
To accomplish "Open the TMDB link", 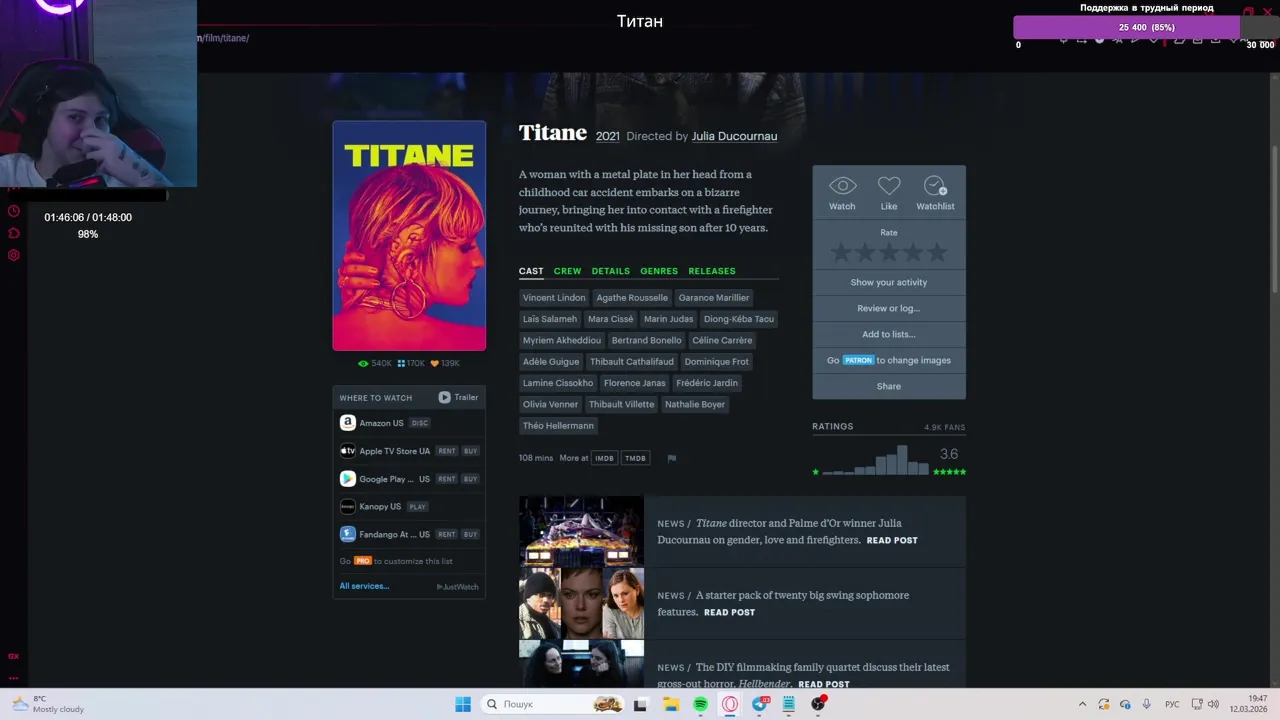I will click(x=635, y=458).
